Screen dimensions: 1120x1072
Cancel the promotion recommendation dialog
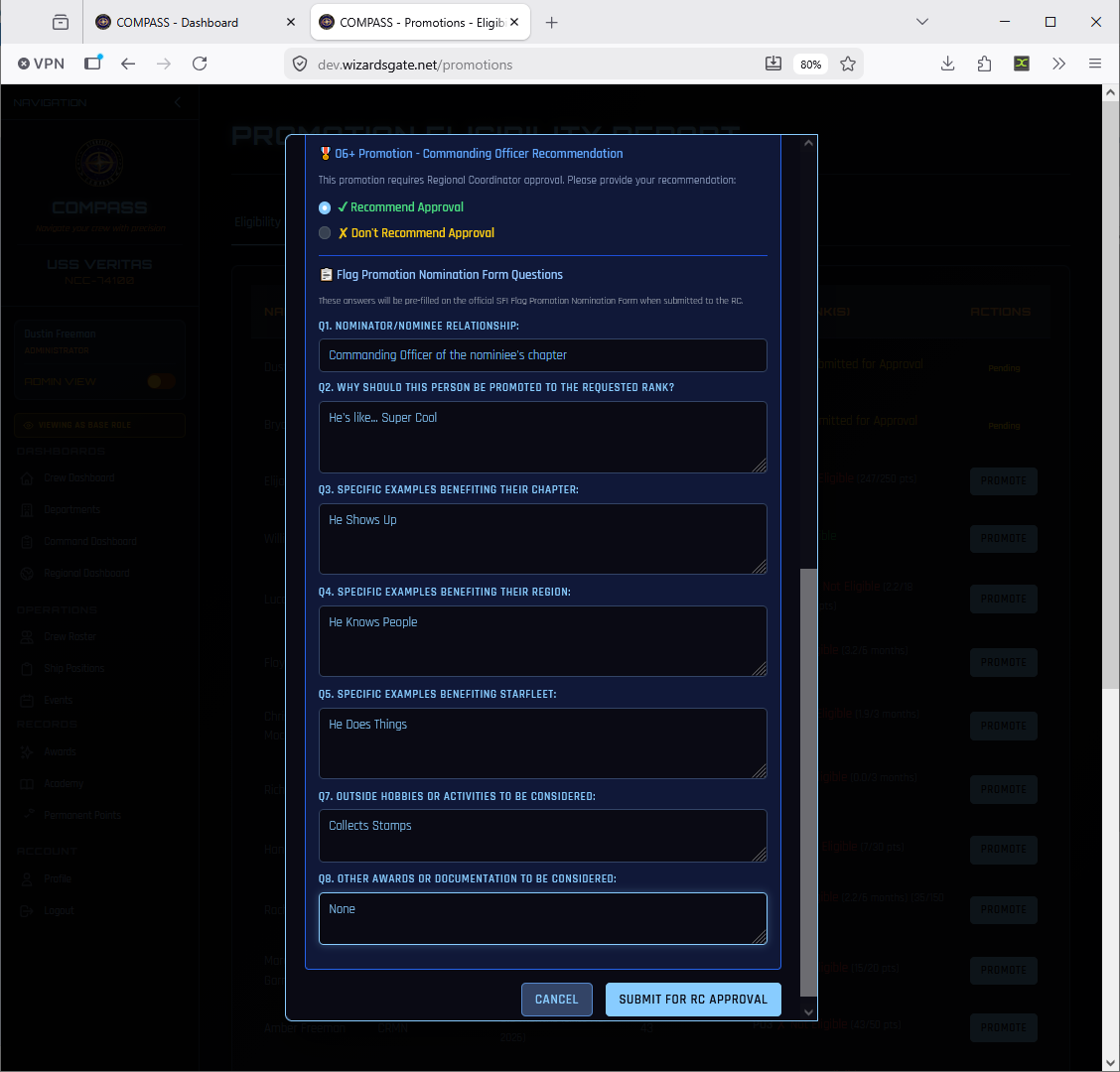[x=556, y=1000]
